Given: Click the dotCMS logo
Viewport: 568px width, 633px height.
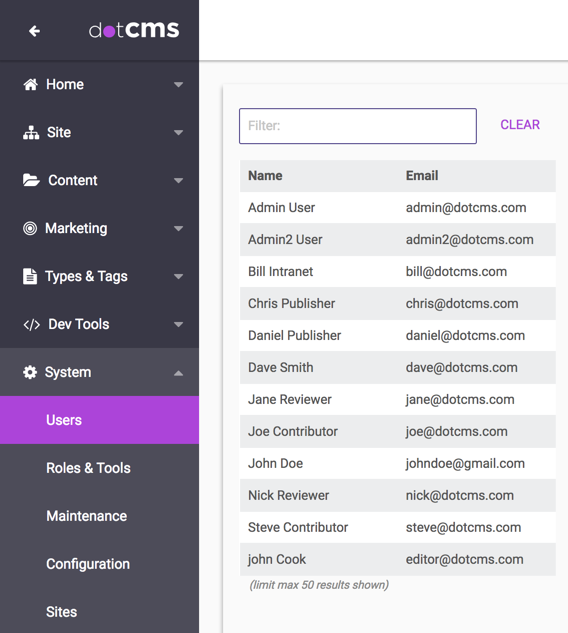Looking at the screenshot, I should (134, 30).
